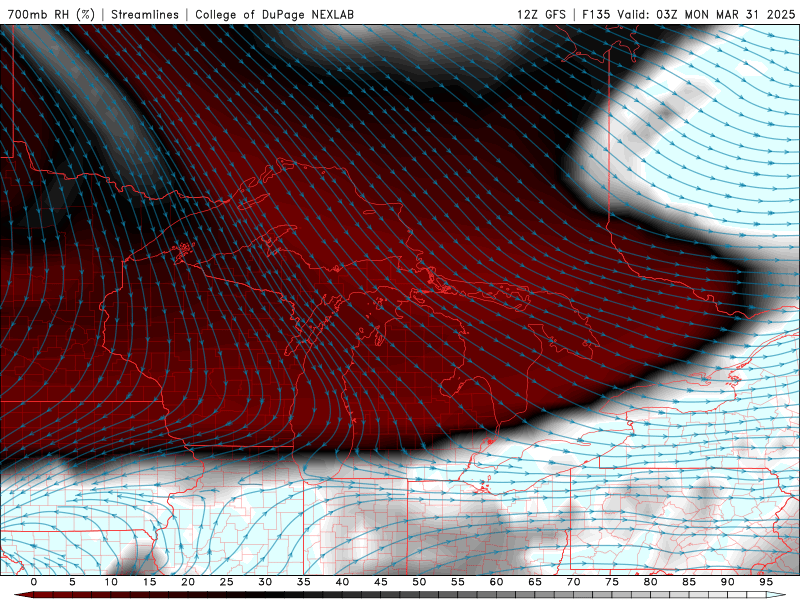Click 'College of DuPage NEXLAB' header text
This screenshot has width=800, height=600.
[274, 14]
